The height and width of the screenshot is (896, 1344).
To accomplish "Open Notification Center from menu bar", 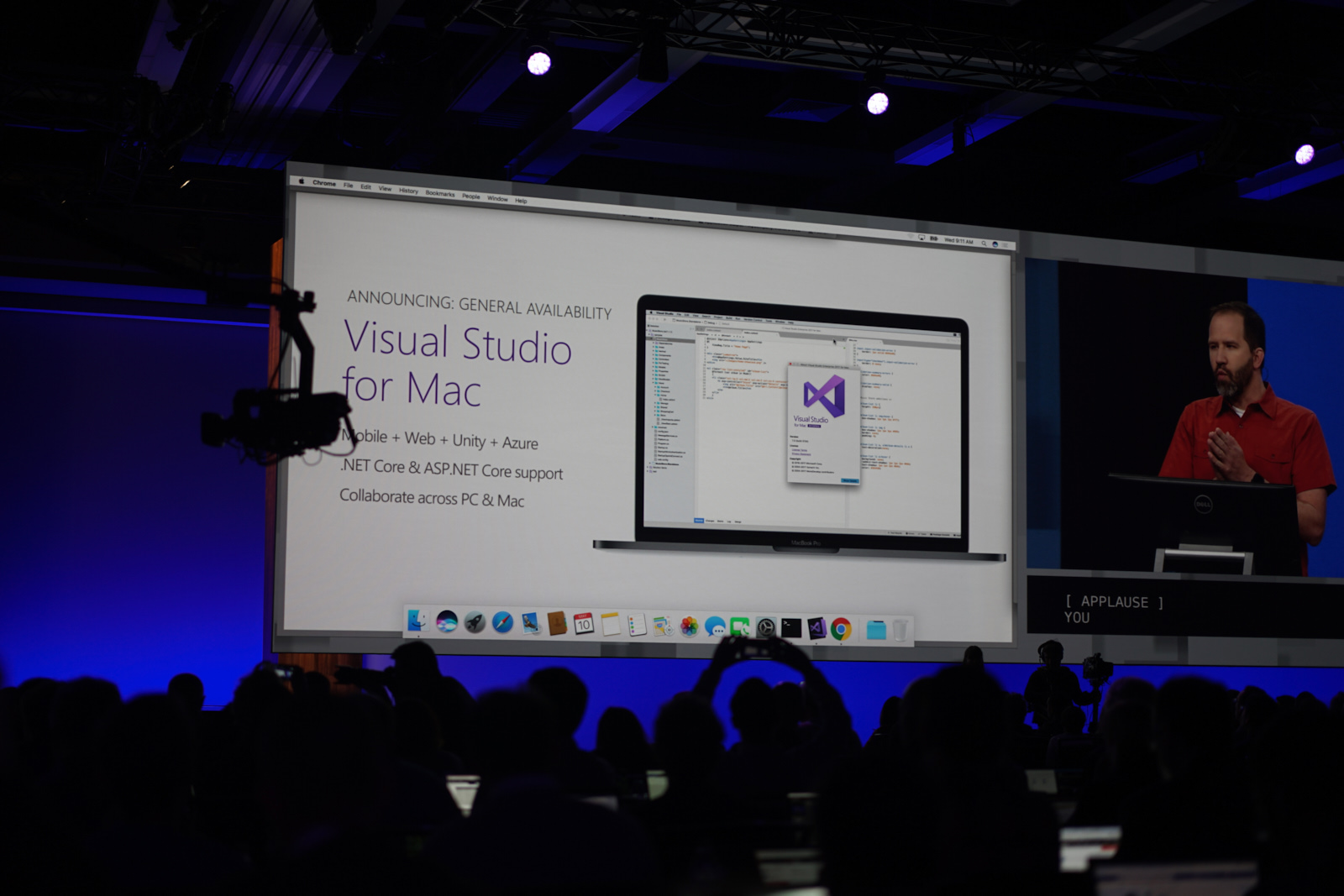I will point(1006,244).
